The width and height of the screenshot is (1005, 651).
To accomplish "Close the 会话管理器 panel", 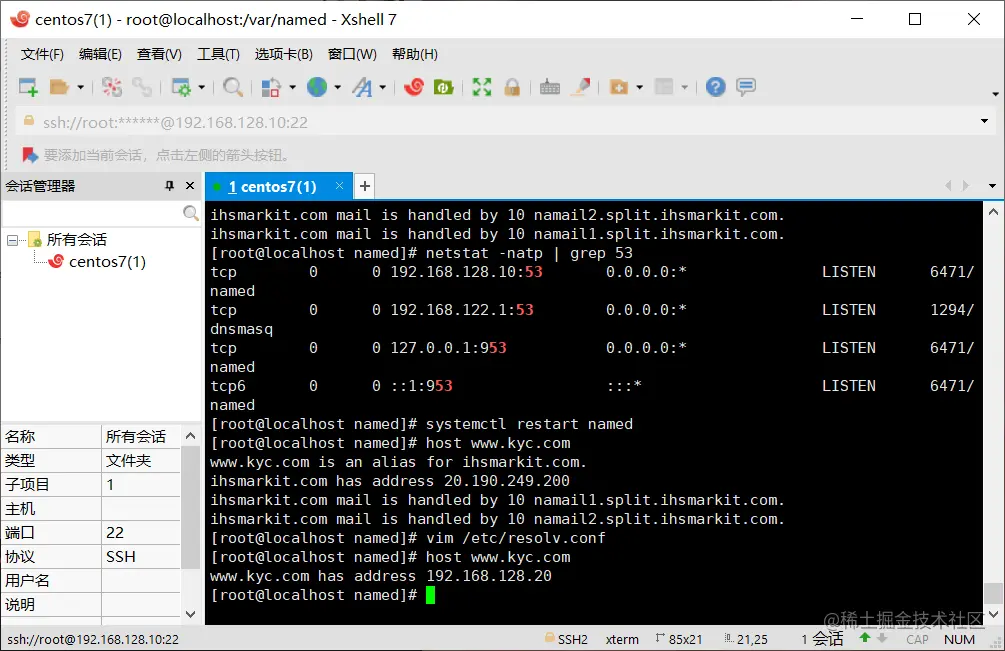I will [x=190, y=186].
